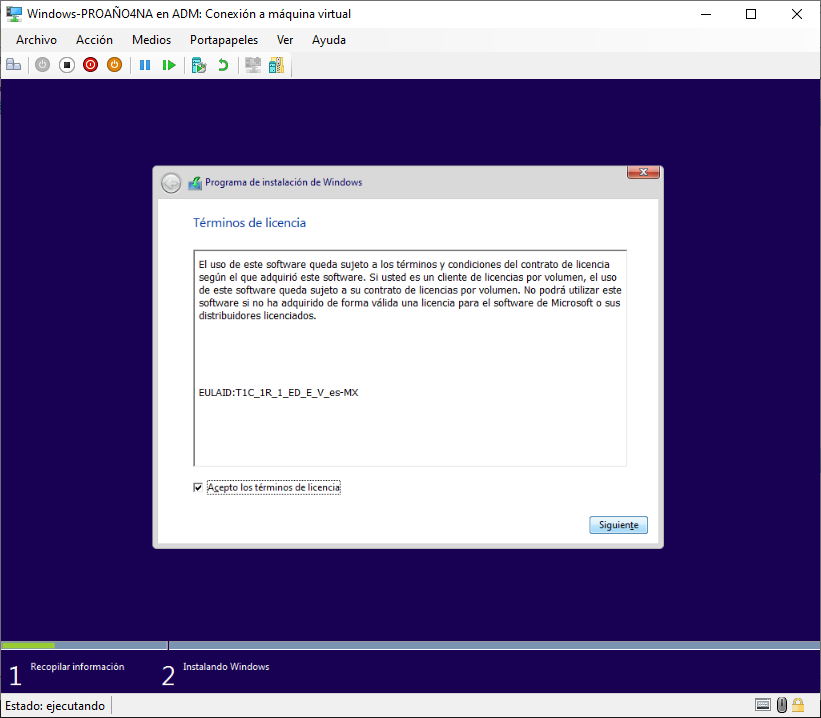Click the Instalando Windows step label
Image resolution: width=821 pixels, height=718 pixels.
[x=226, y=667]
